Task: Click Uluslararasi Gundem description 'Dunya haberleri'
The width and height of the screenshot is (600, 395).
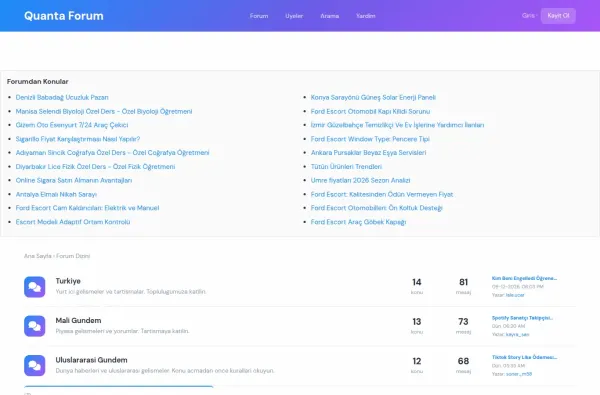Action: (x=165, y=371)
